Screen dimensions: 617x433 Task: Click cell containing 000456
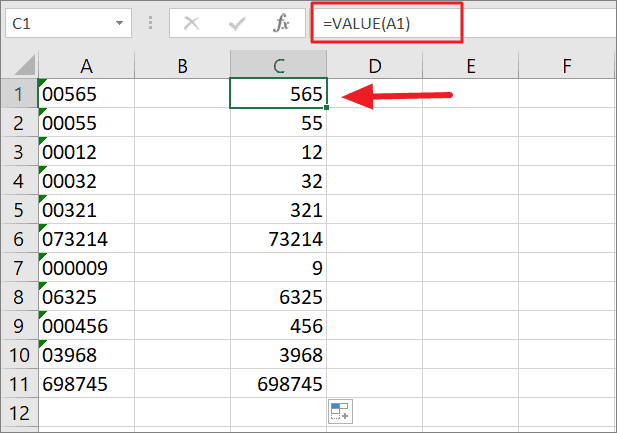pyautogui.click(x=86, y=326)
